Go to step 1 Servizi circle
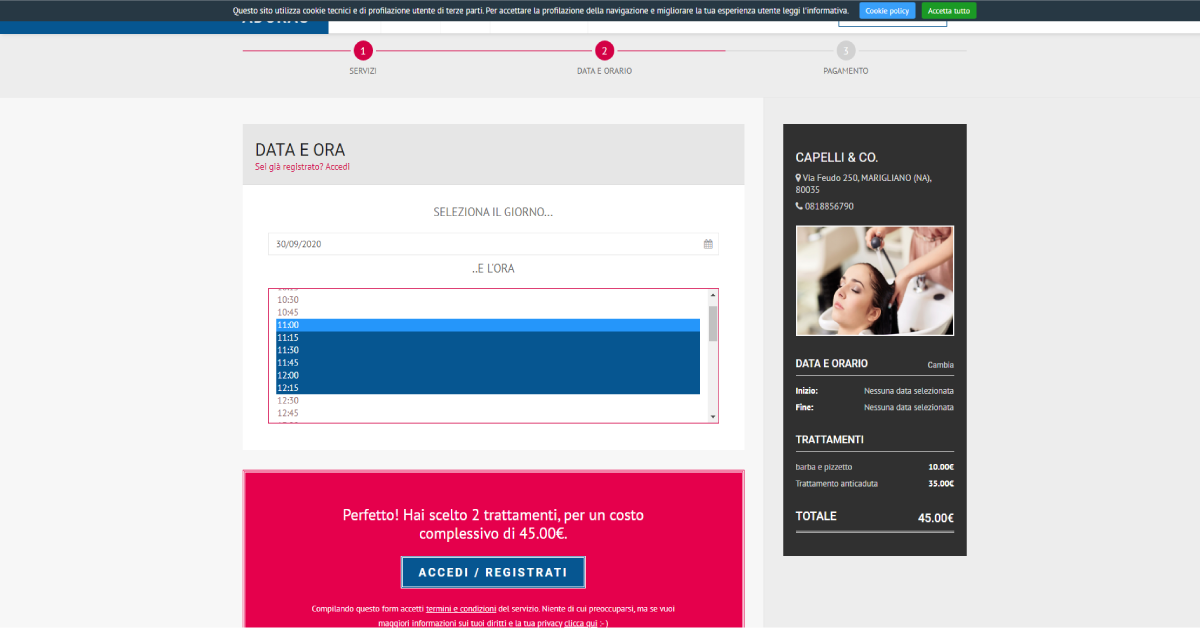Viewport: 1200px width, 628px height. (363, 50)
